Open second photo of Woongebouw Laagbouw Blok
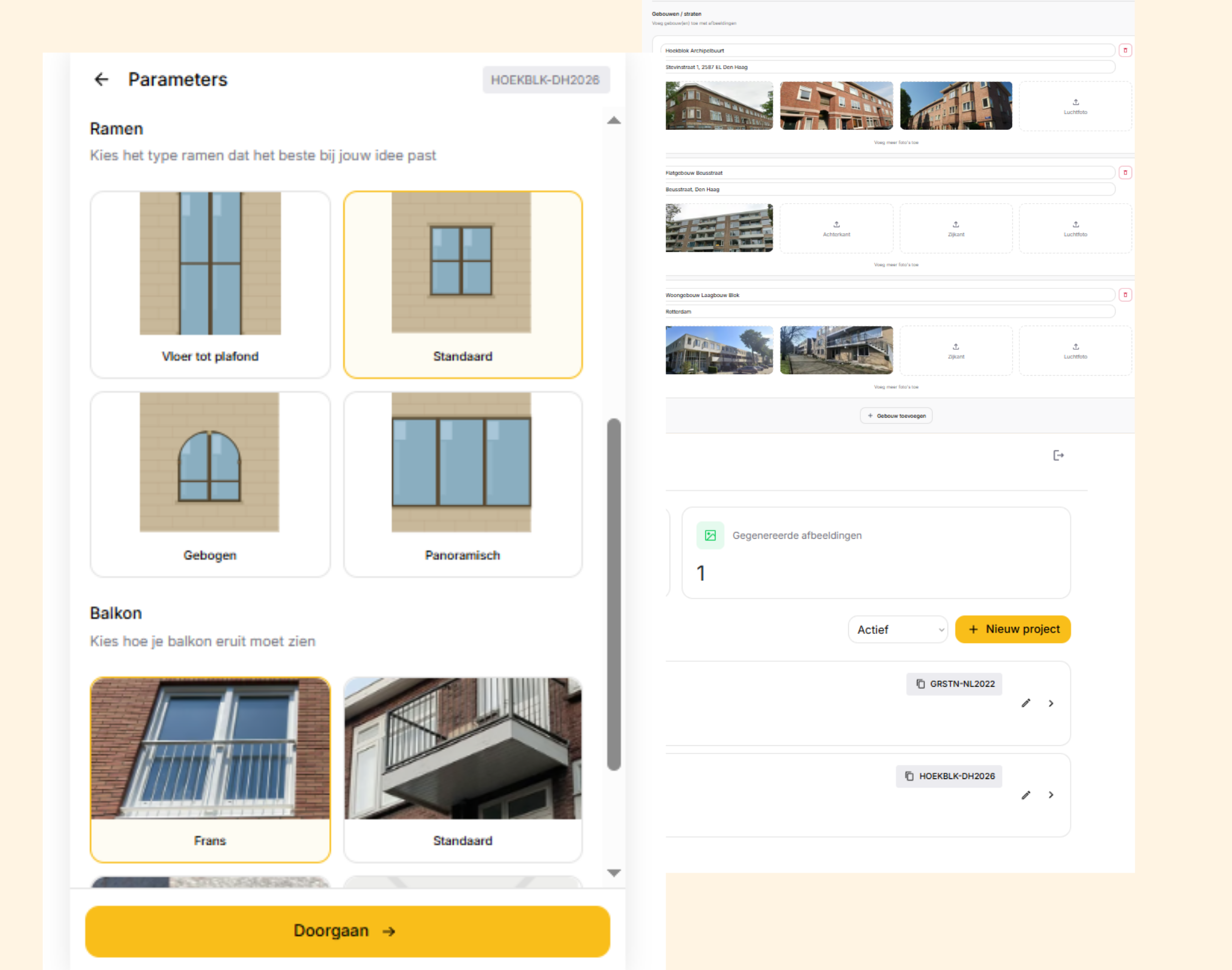Viewport: 1232px width, 970px height. [x=836, y=350]
